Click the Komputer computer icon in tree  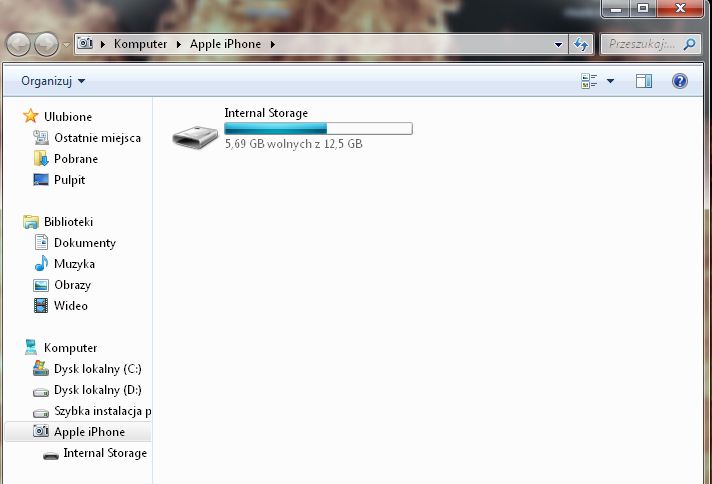click(x=31, y=347)
